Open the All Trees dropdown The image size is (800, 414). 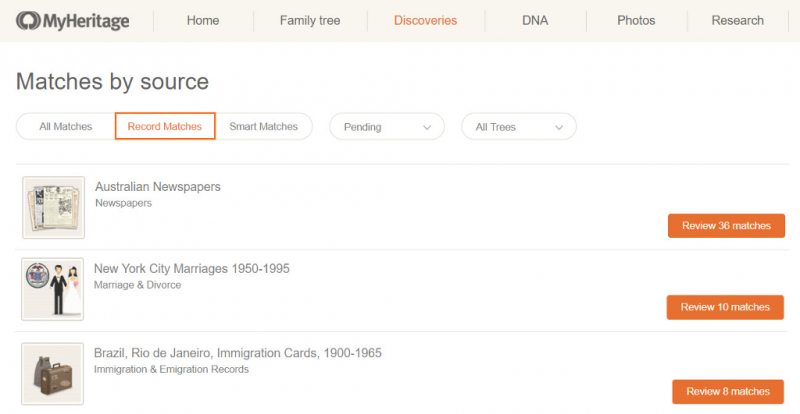click(x=519, y=127)
